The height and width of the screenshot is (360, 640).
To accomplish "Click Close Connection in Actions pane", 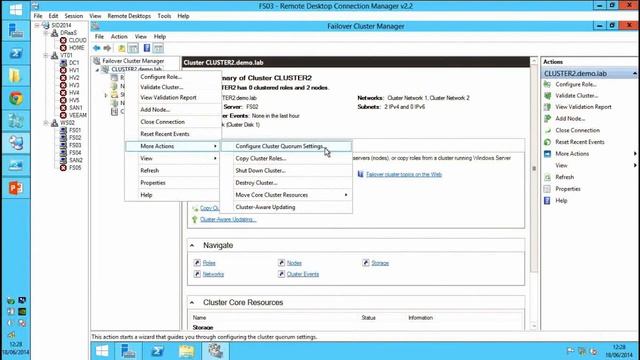I will [577, 130].
